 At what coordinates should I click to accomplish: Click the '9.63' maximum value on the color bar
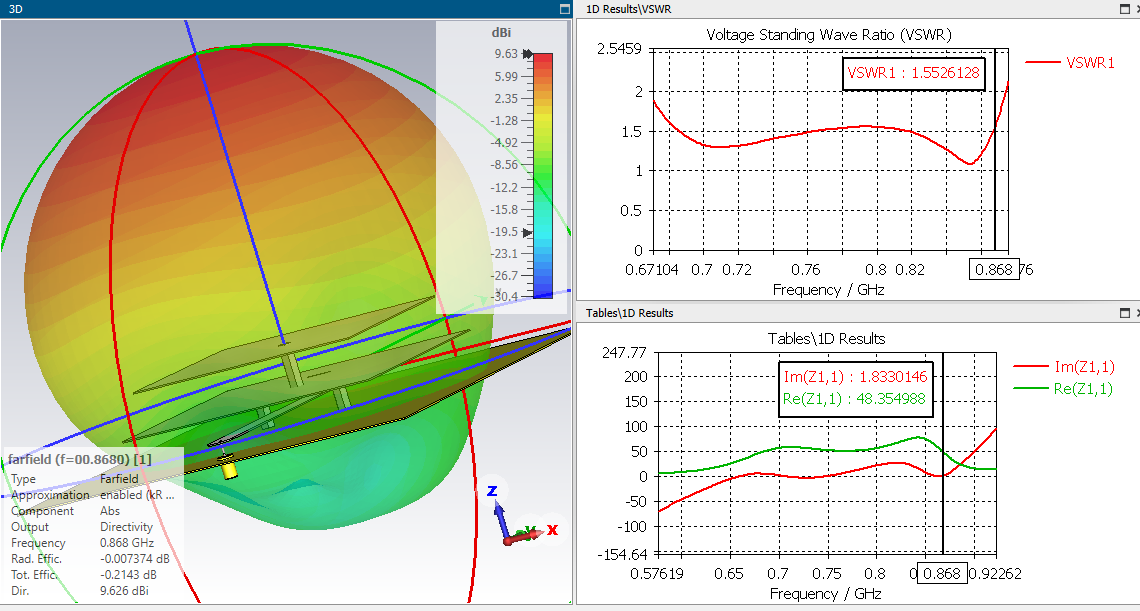coord(506,54)
